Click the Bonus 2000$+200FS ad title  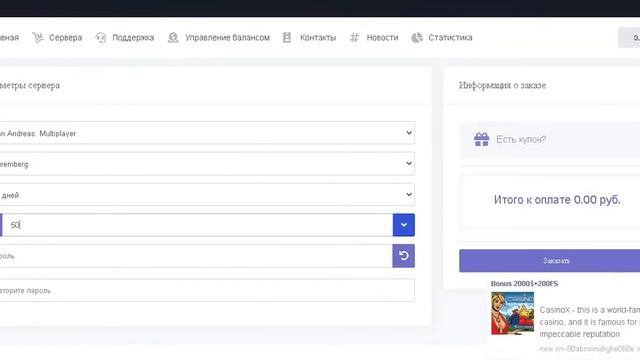point(524,283)
